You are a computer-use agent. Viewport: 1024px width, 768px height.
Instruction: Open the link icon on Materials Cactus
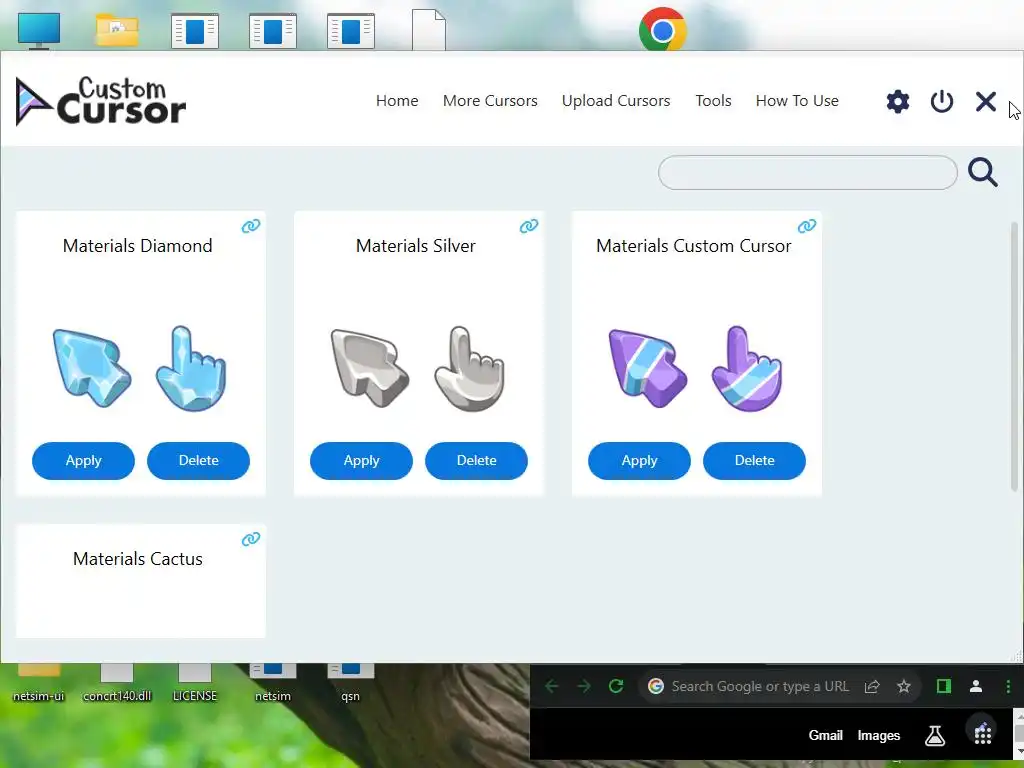[251, 539]
